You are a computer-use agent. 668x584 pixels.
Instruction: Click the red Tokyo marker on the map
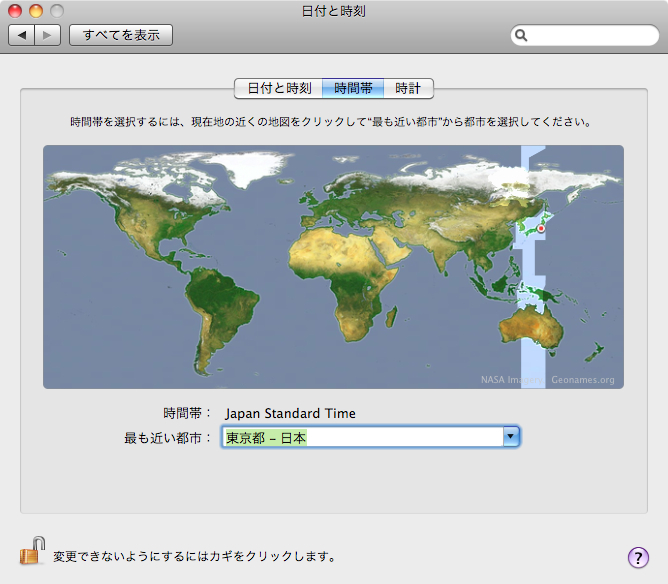541,229
